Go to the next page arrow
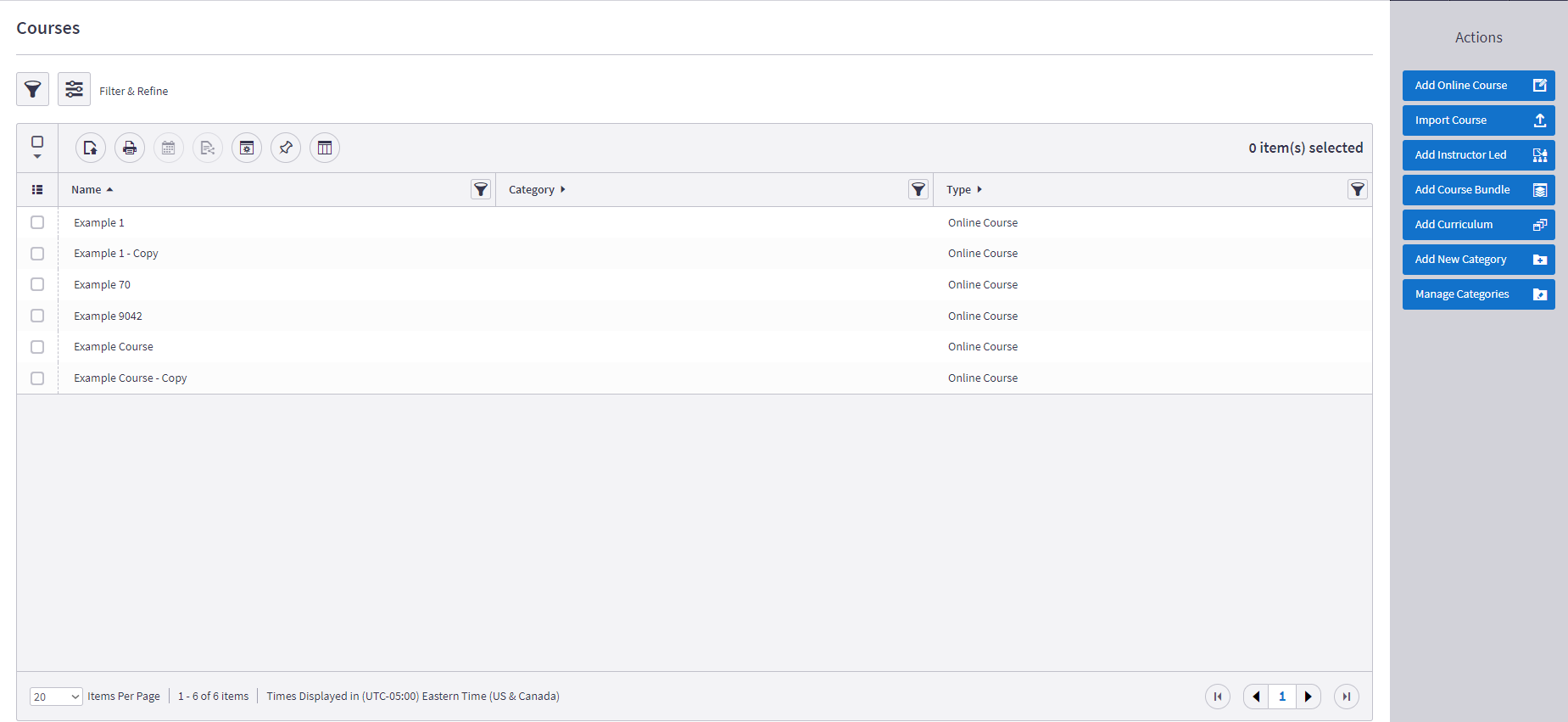The height and width of the screenshot is (722, 1568). pyautogui.click(x=1309, y=697)
